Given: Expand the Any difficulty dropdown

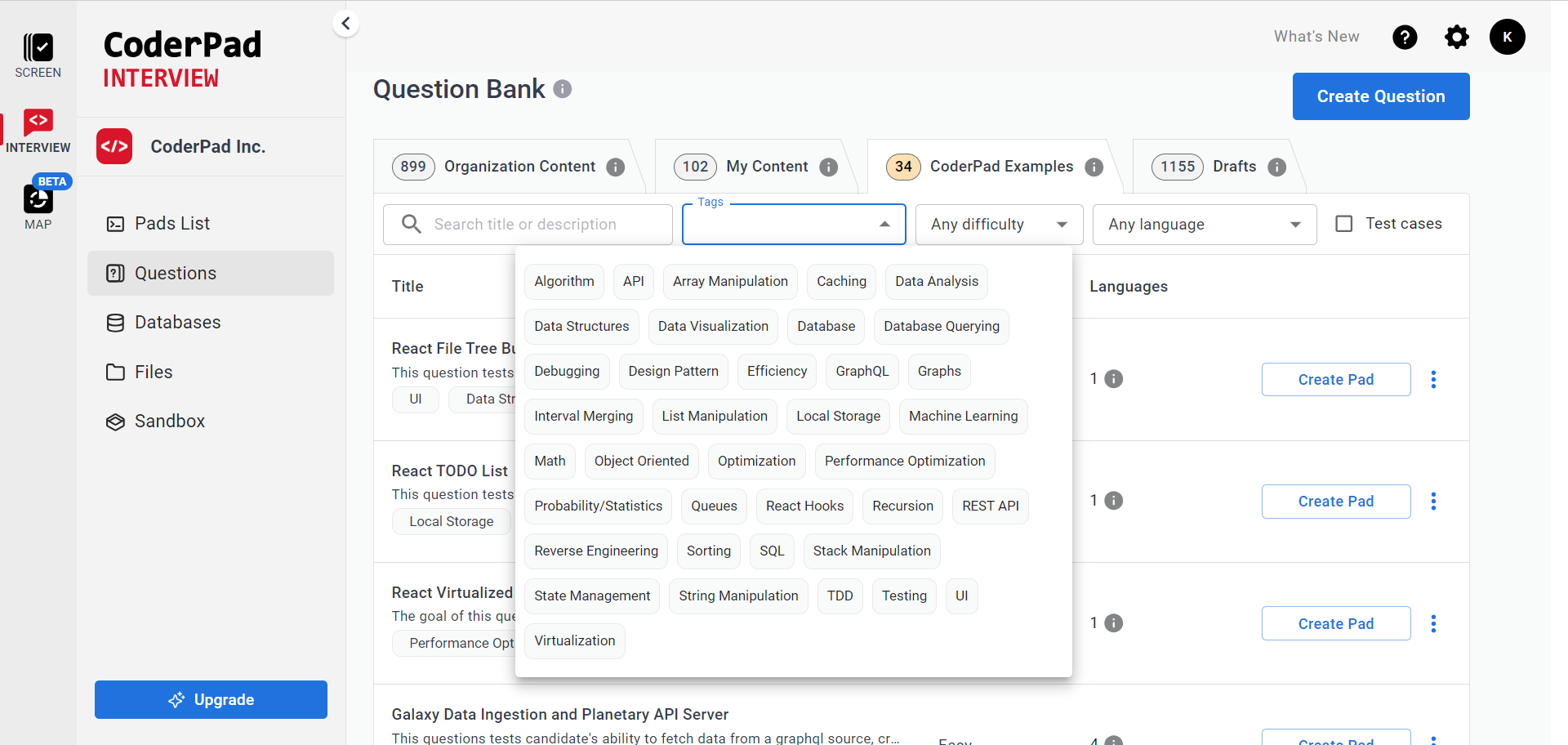Looking at the screenshot, I should tap(998, 225).
